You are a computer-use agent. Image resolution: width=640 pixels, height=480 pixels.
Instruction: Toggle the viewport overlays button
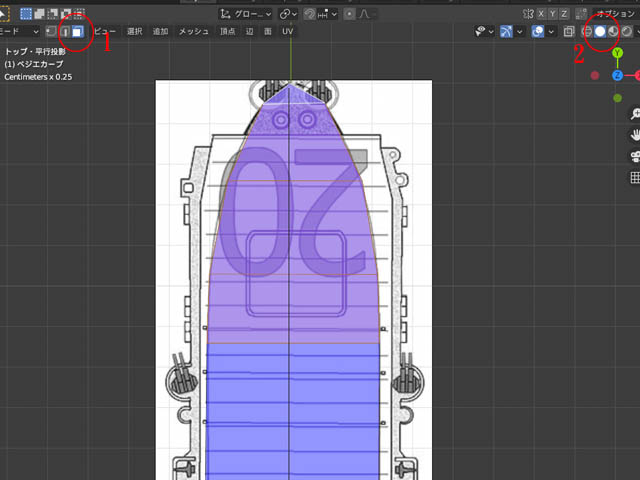tap(538, 31)
